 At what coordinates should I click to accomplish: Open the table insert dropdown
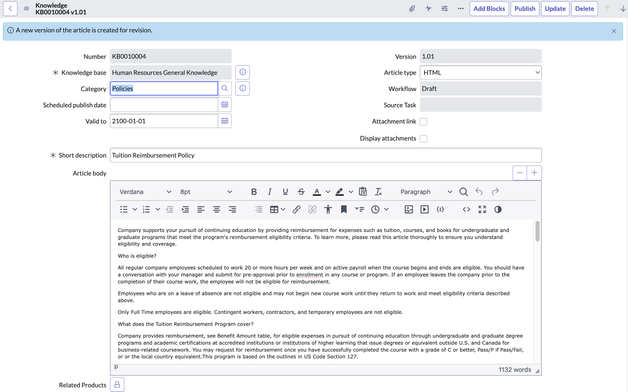point(278,209)
